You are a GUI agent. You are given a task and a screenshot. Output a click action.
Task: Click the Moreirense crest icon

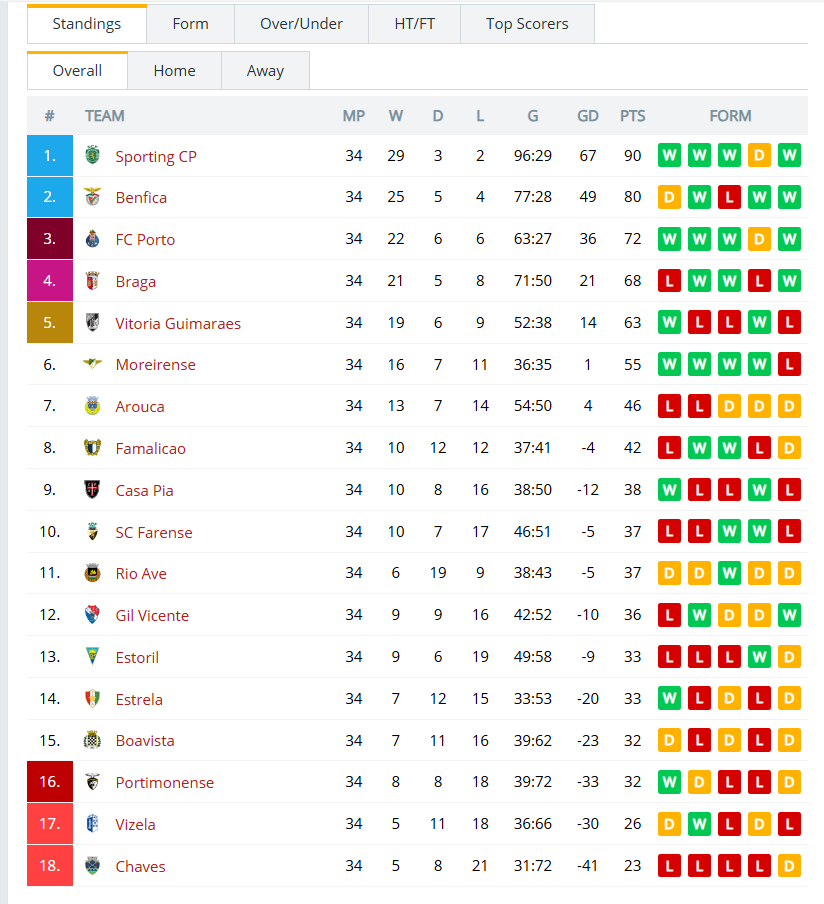click(x=92, y=364)
